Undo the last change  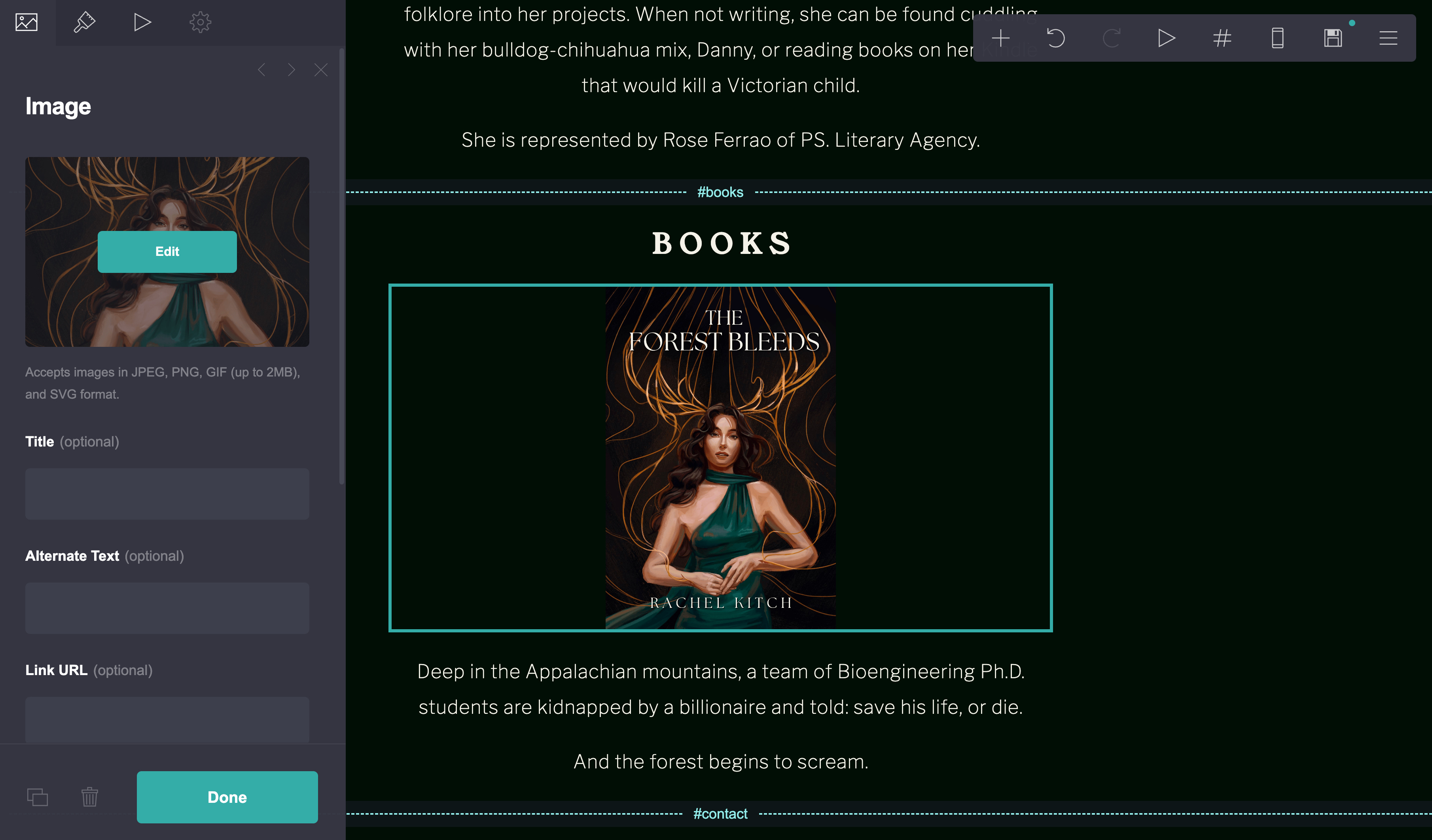pos(1056,38)
